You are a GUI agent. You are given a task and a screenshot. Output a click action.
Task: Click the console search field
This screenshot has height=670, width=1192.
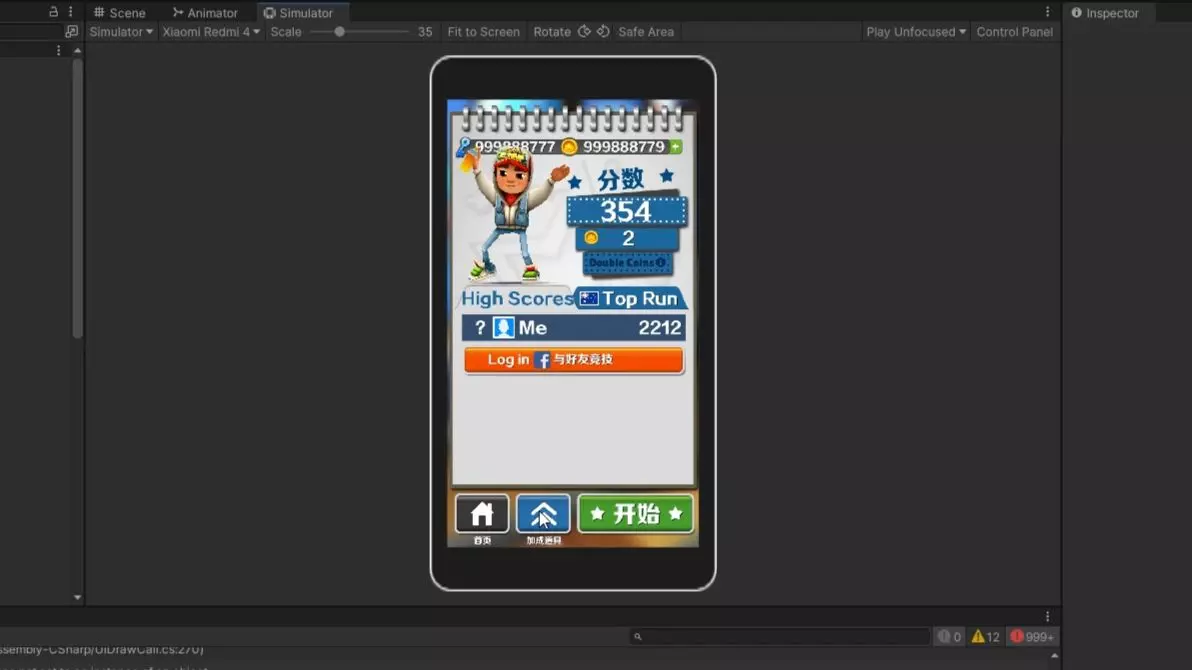click(779, 637)
